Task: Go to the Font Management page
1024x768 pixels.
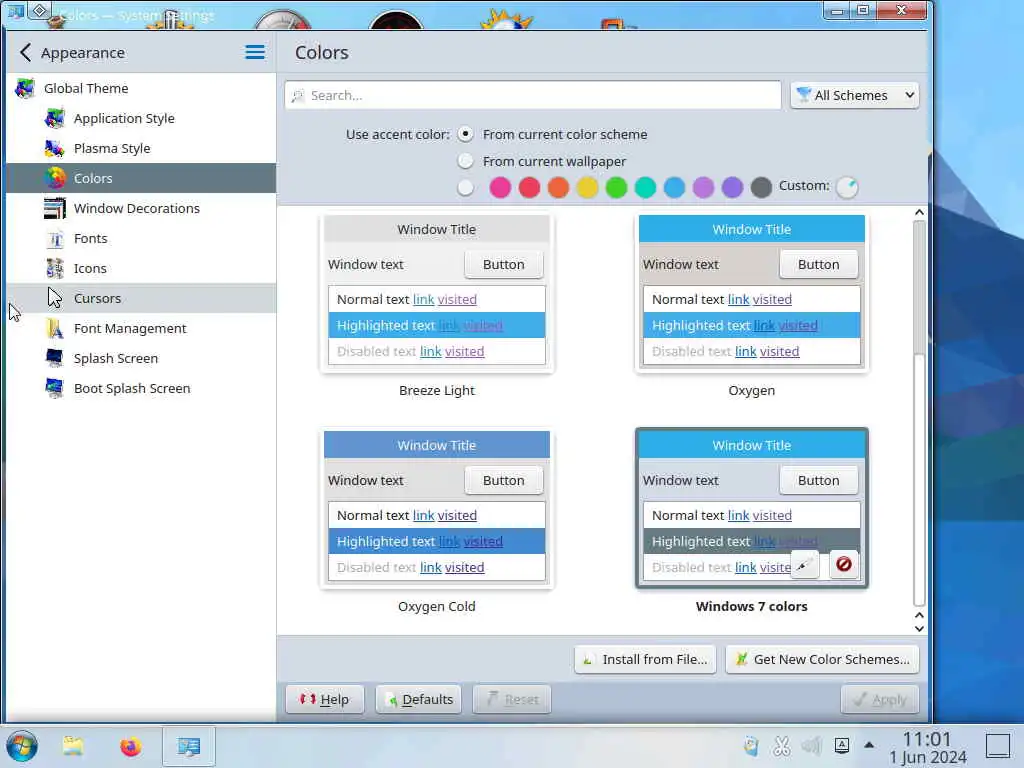Action: 140,328
